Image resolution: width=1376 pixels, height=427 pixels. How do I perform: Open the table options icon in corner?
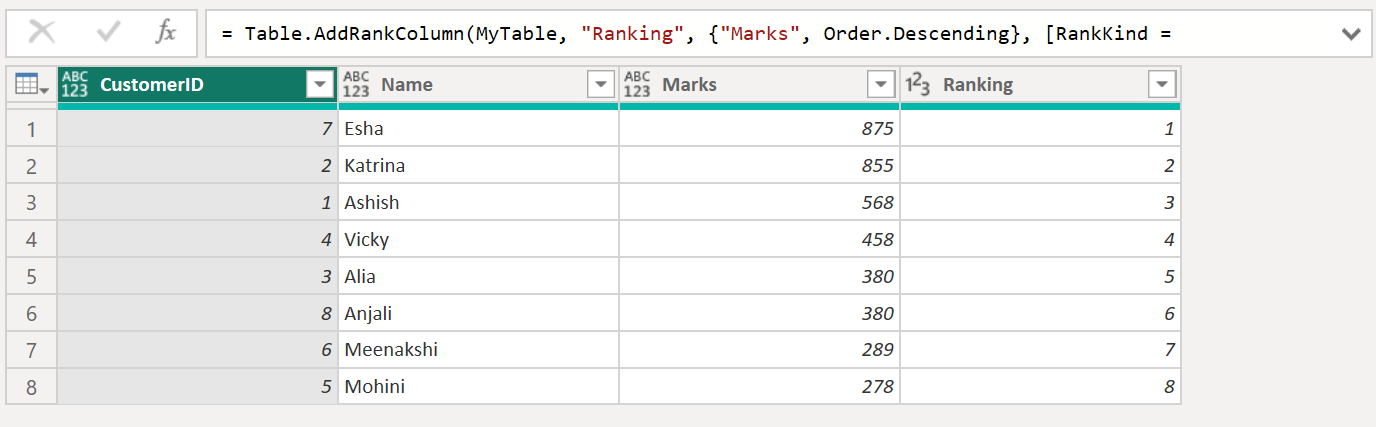click(x=32, y=86)
